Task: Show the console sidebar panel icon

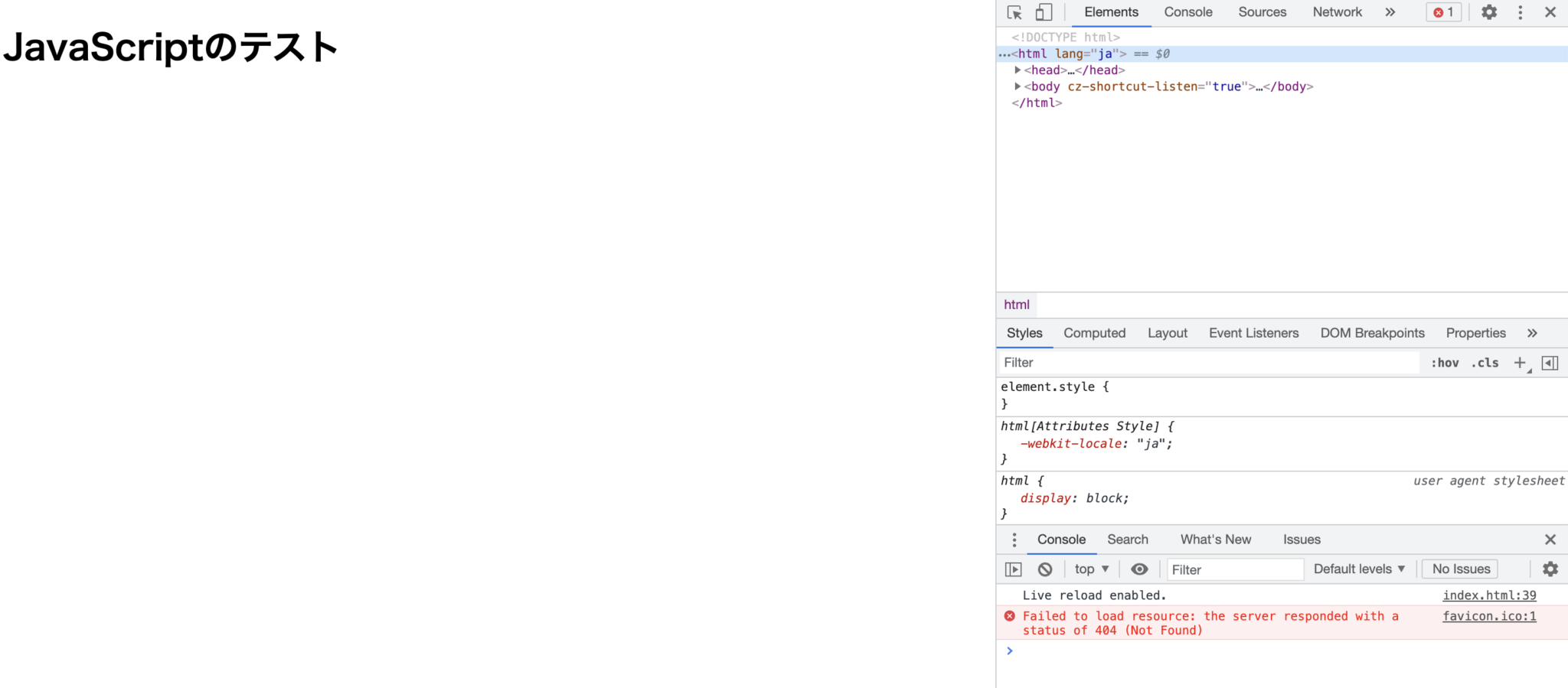Action: click(1013, 569)
